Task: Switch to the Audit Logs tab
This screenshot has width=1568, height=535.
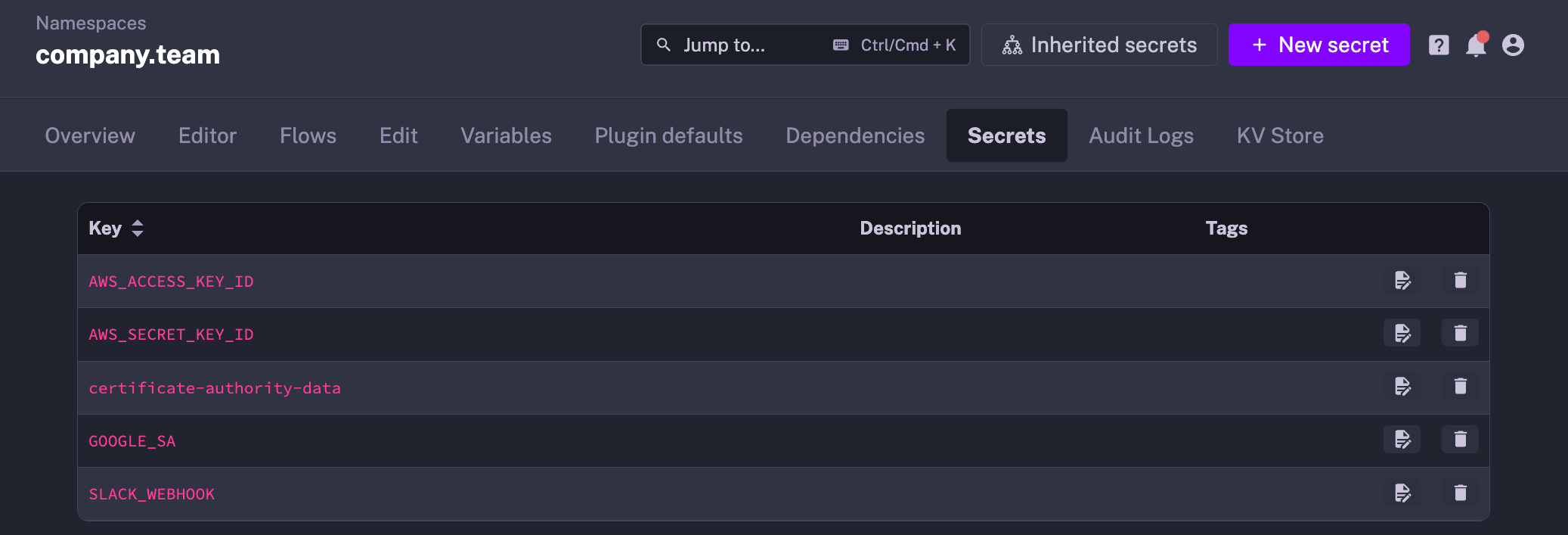Action: click(x=1141, y=135)
